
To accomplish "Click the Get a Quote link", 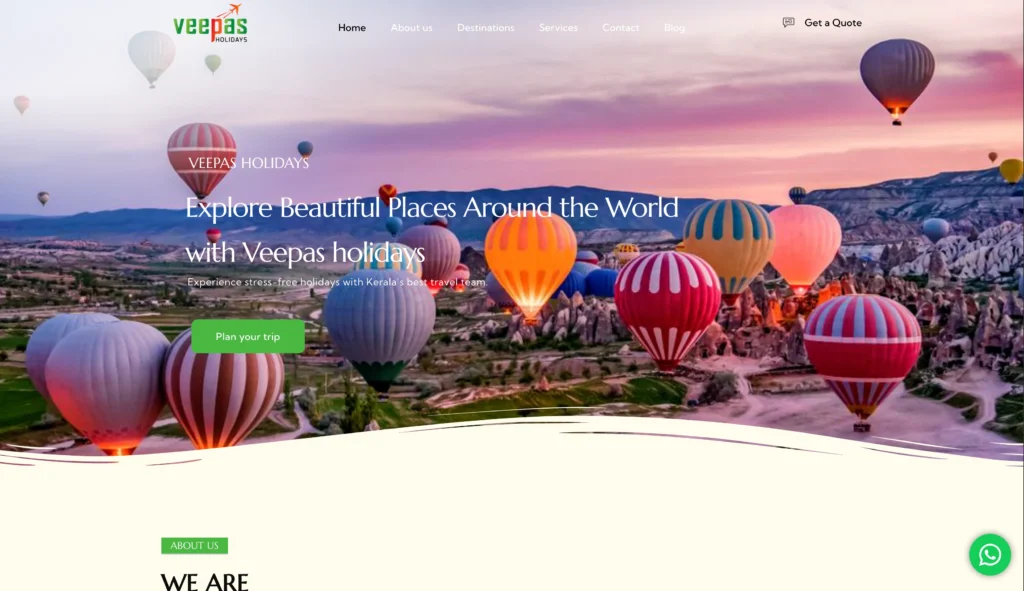I will coord(831,22).
